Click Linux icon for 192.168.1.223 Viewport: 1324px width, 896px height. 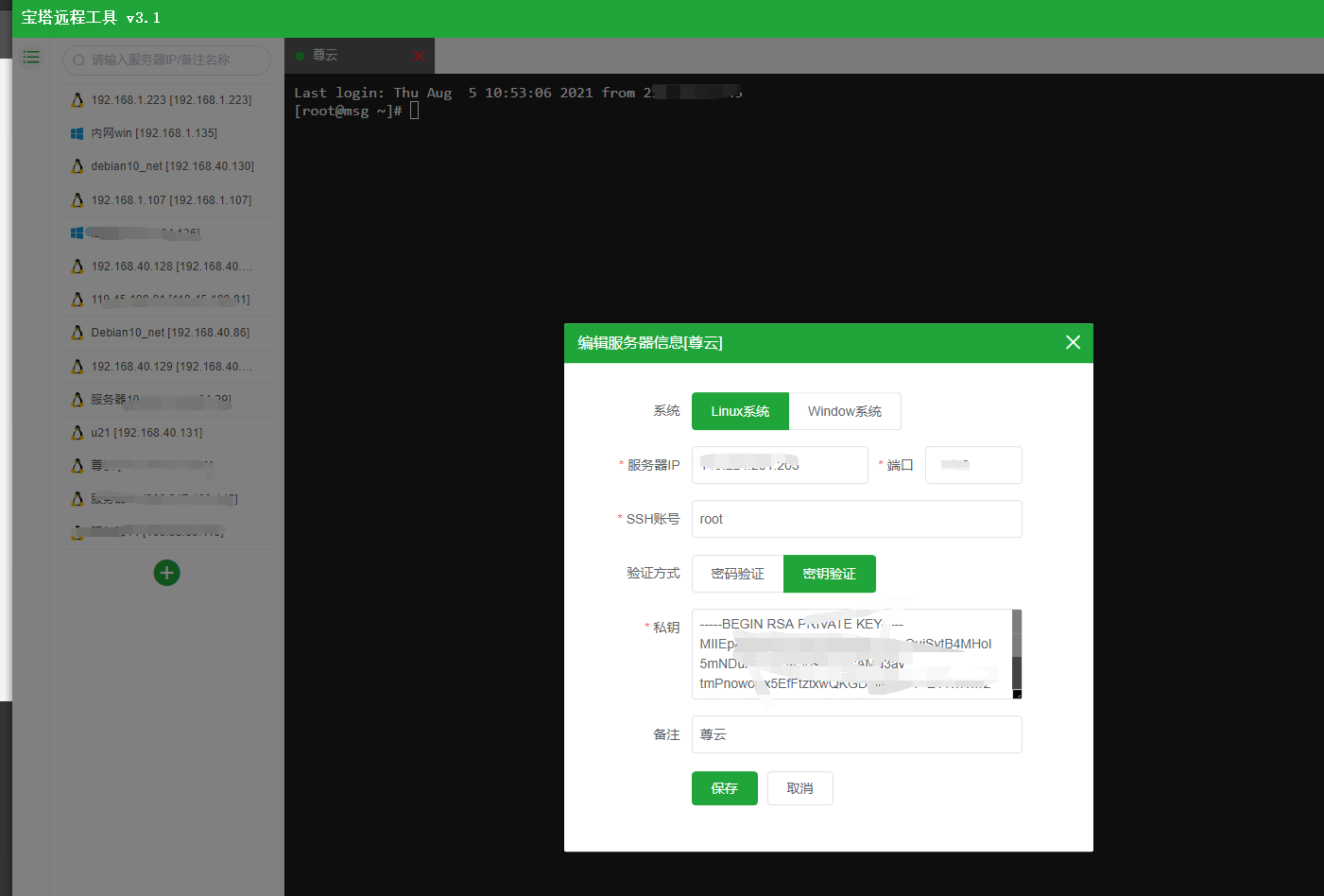(77, 99)
